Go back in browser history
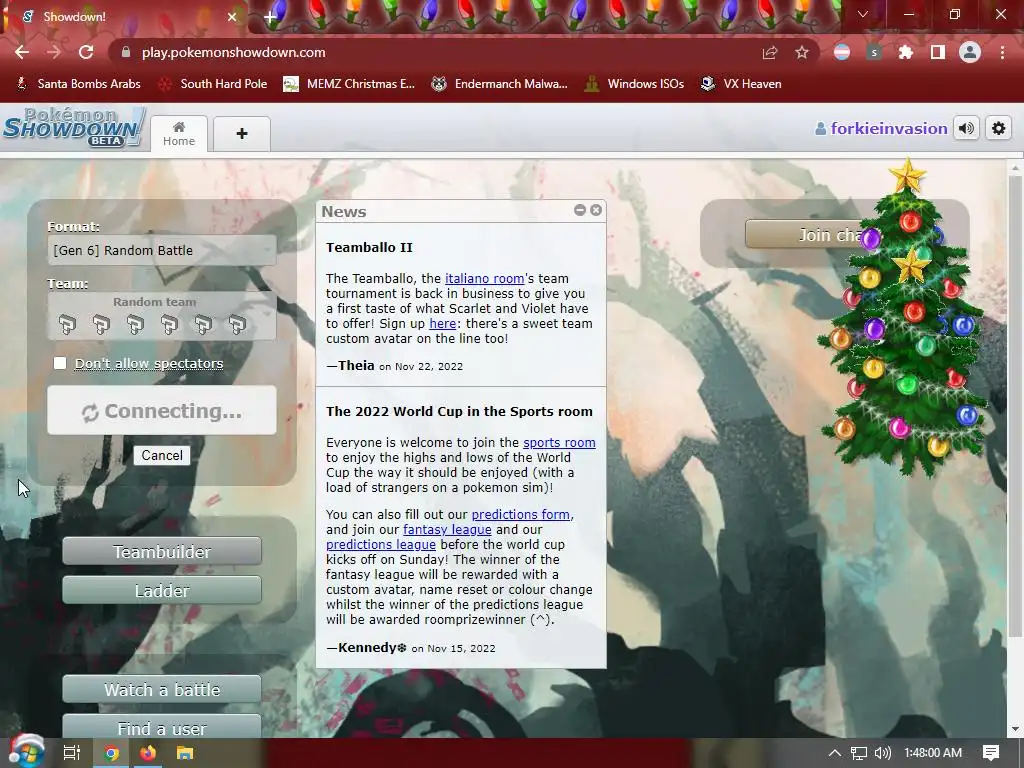 22,52
